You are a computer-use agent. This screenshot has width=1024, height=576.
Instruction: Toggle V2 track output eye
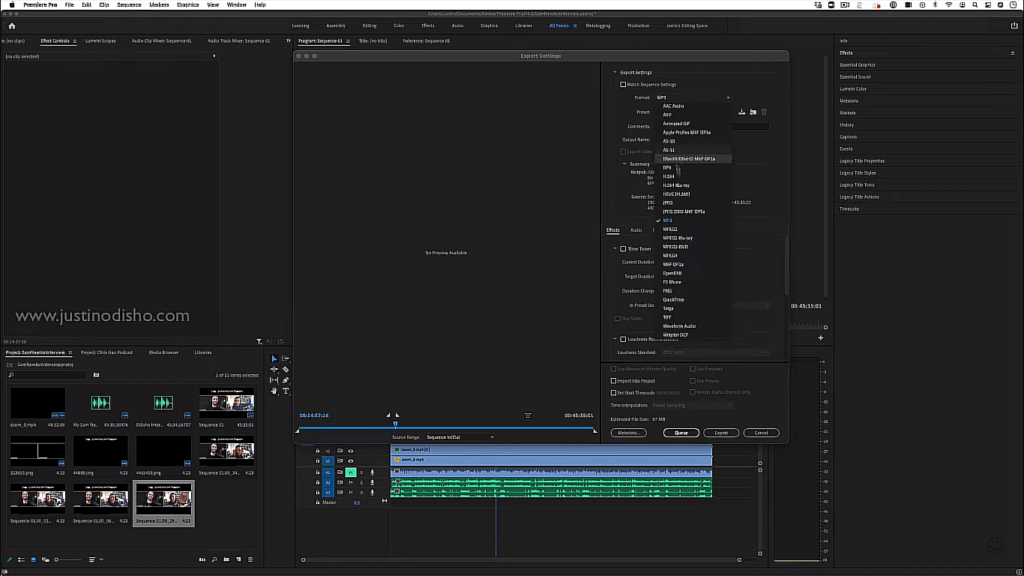click(x=351, y=451)
